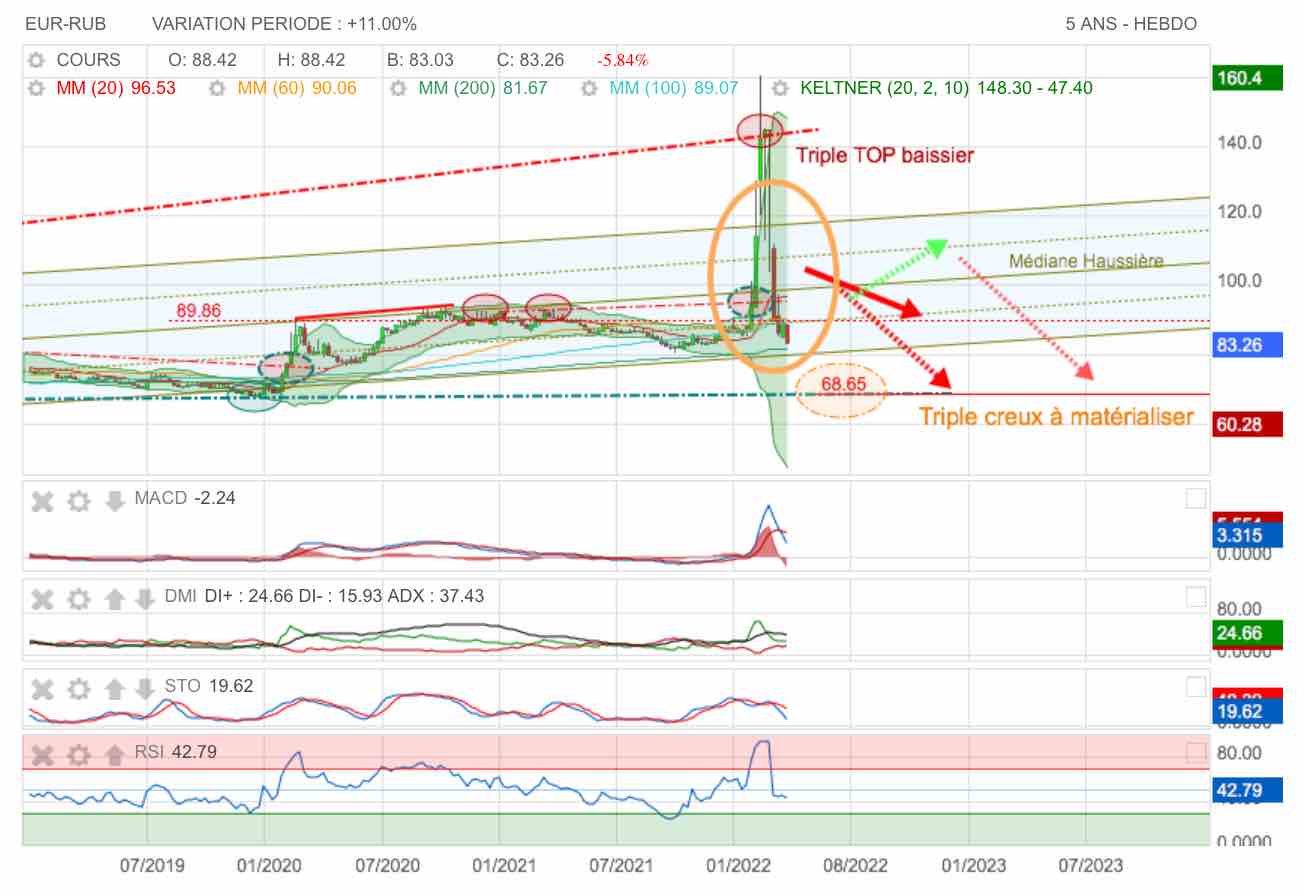Tick the checkbox in MACD panel

1196,498
